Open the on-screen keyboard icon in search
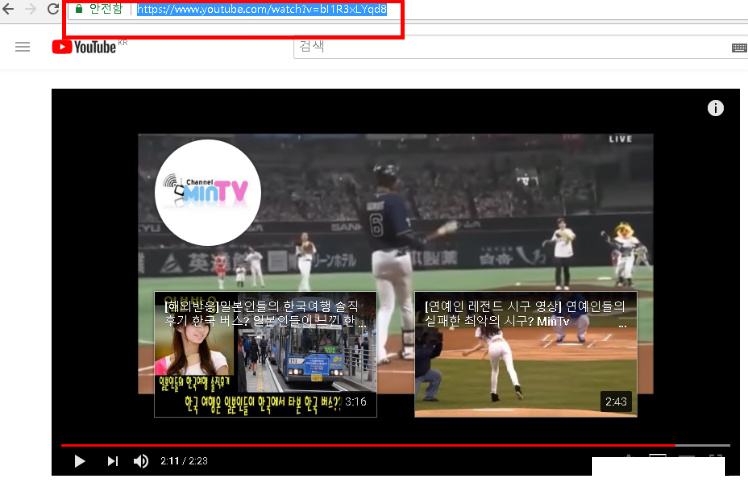Screen dimensions: 748x491 (x=739, y=47)
